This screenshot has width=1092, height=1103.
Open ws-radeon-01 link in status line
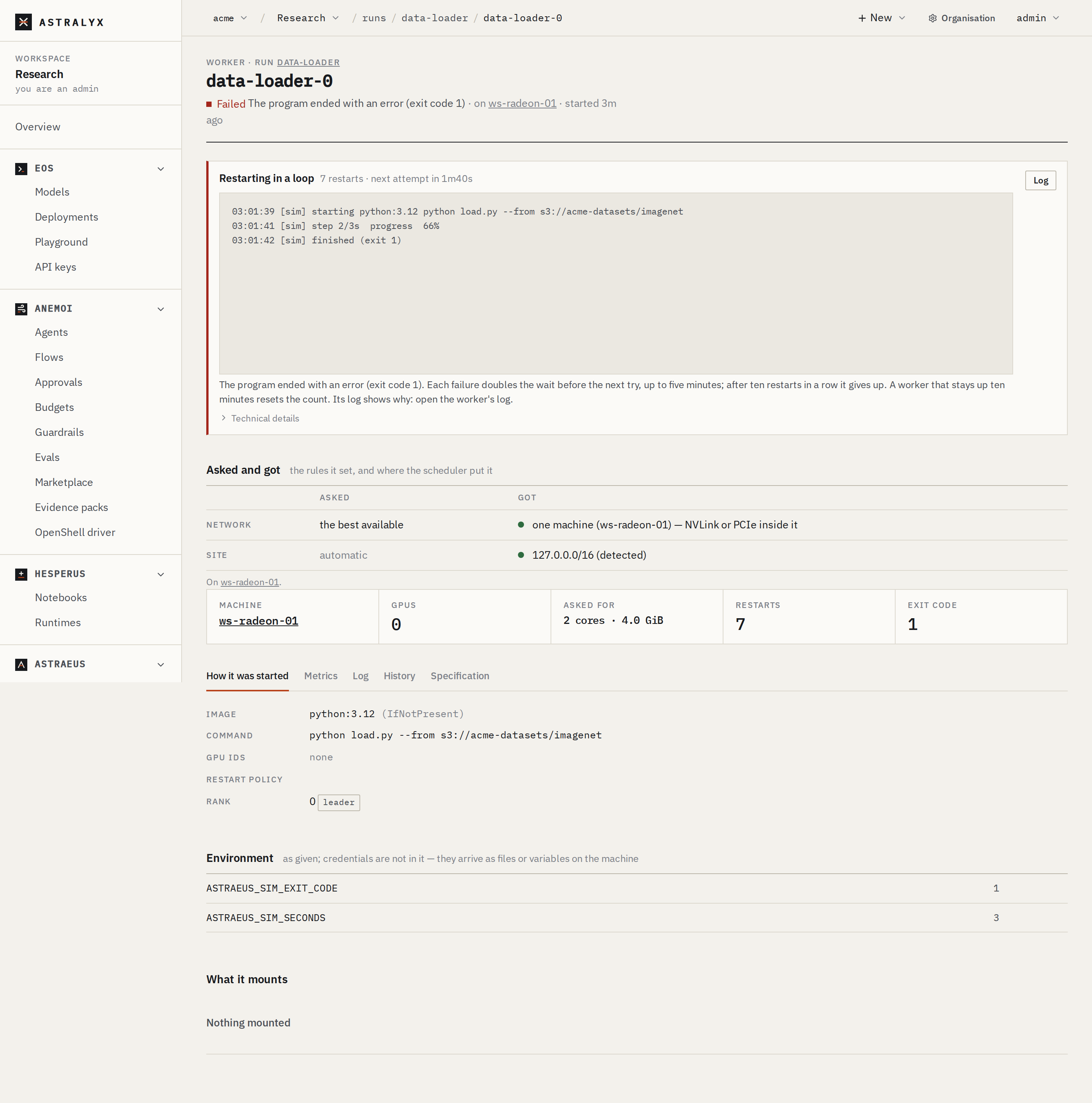coord(522,103)
